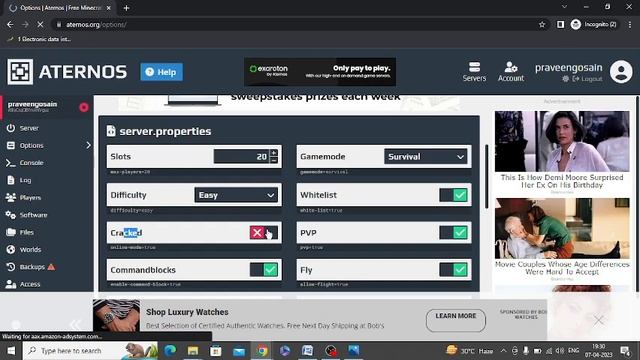640x360 pixels.
Task: Toggle the Cracked switch
Action: click(264, 233)
